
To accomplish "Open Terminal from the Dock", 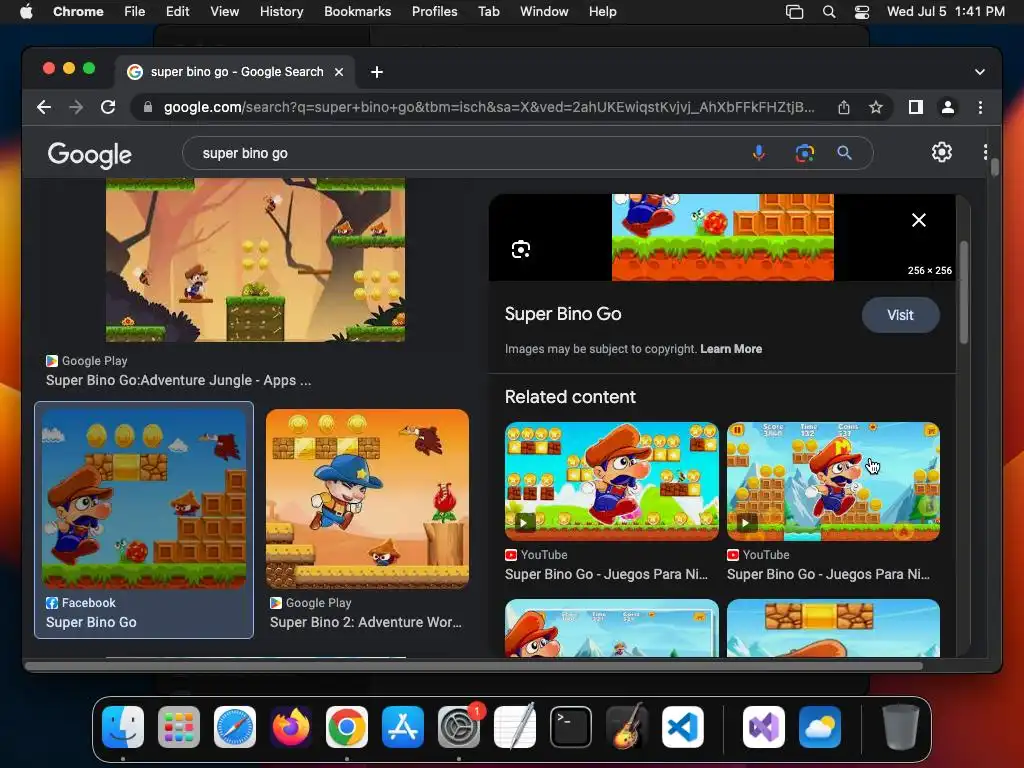I will pyautogui.click(x=571, y=727).
